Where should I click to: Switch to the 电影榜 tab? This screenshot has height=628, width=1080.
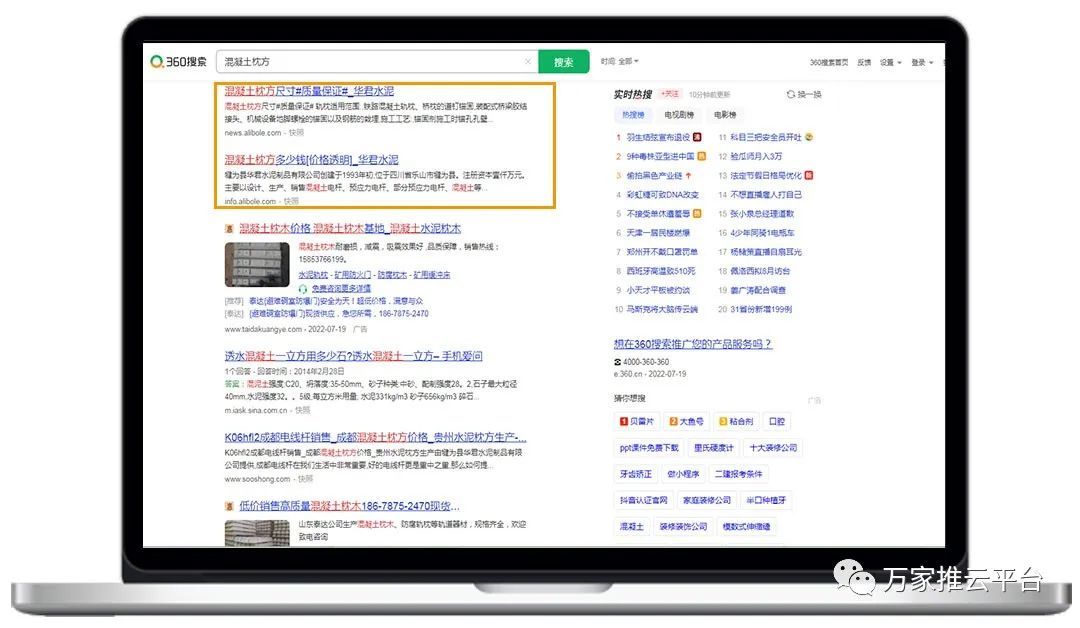(724, 116)
